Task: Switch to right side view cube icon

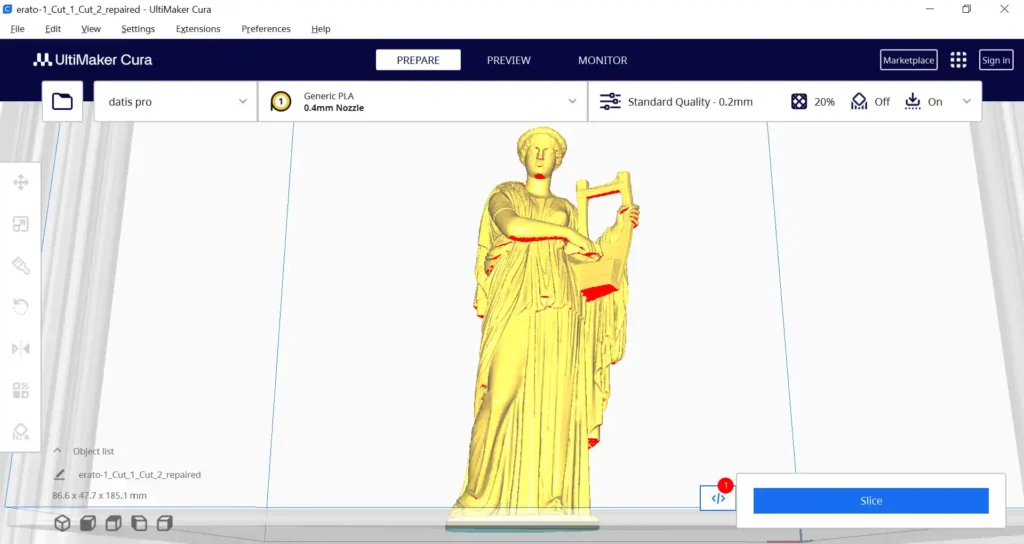Action: (x=165, y=523)
